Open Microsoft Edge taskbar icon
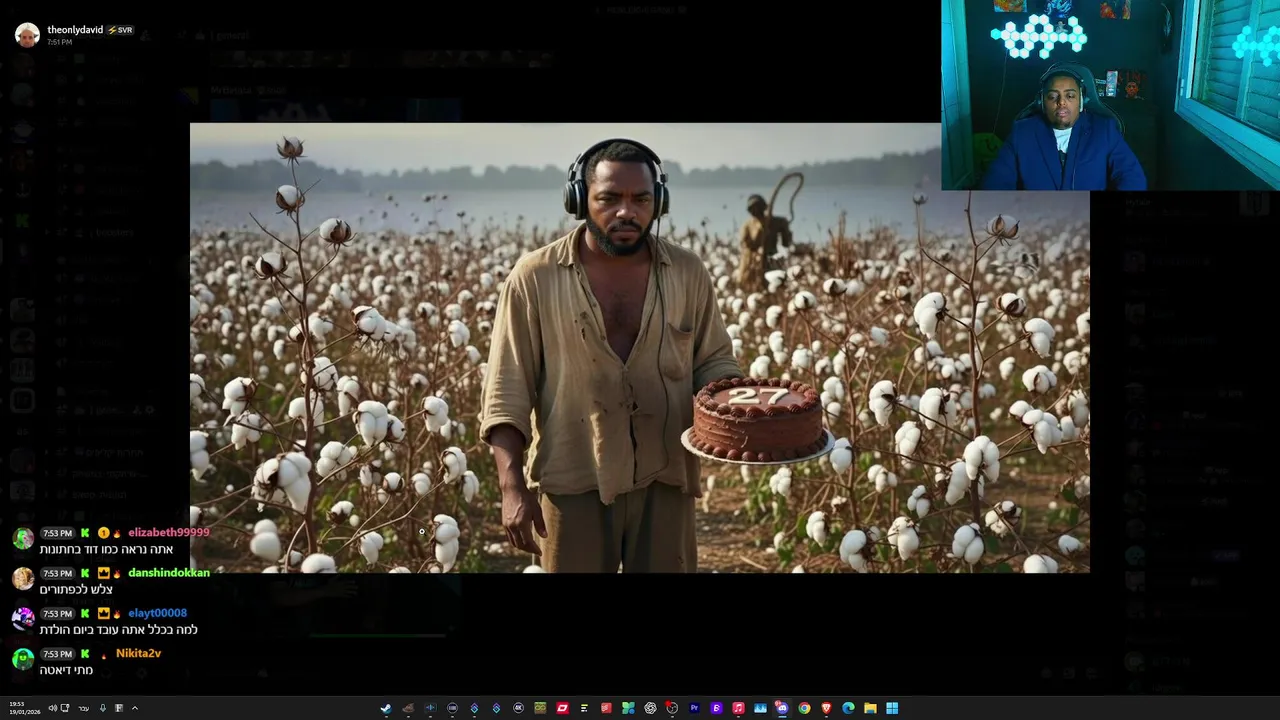 (x=848, y=708)
